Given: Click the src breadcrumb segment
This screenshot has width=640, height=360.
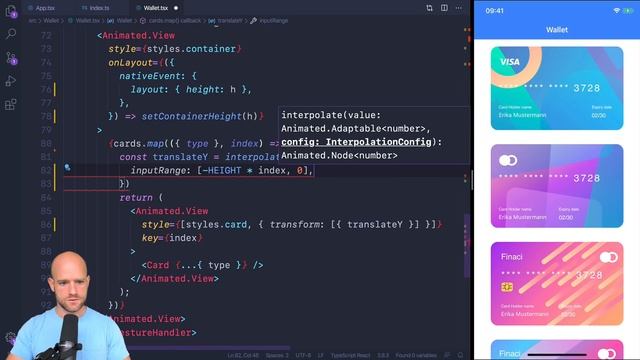Looking at the screenshot, I should click(x=32, y=20).
